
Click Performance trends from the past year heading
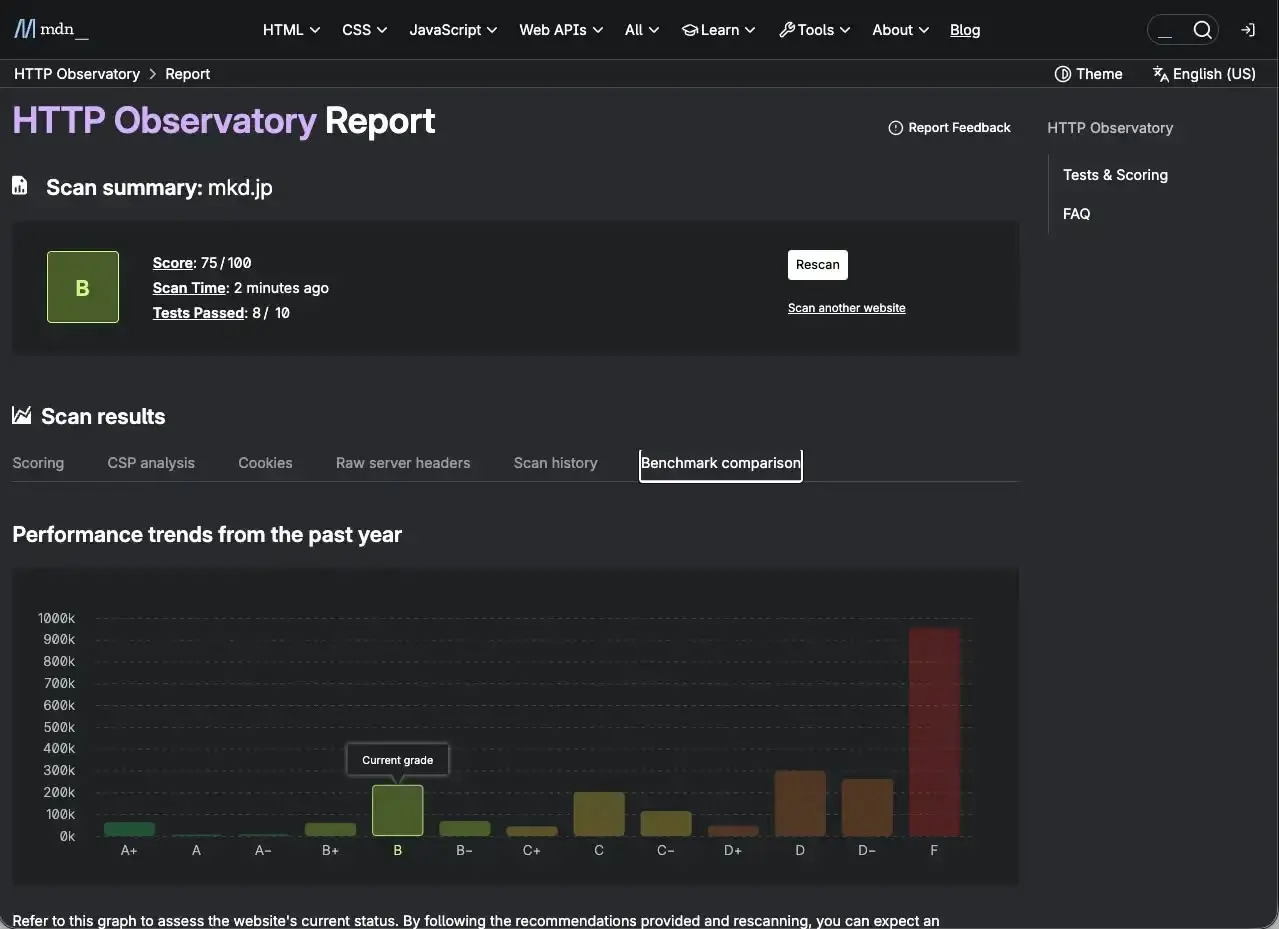point(207,534)
